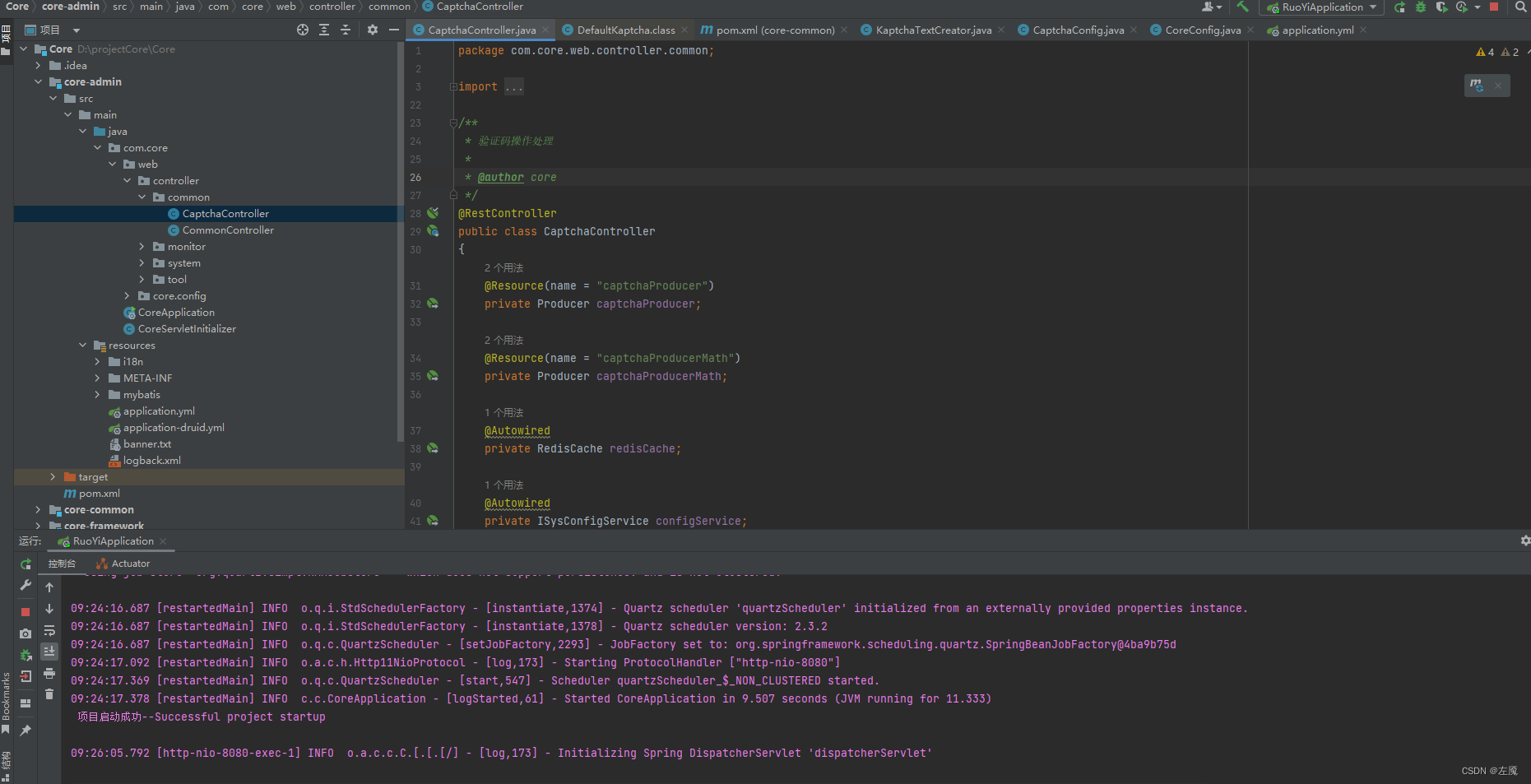
Task: Expand the mybatis folder
Action: [98, 394]
